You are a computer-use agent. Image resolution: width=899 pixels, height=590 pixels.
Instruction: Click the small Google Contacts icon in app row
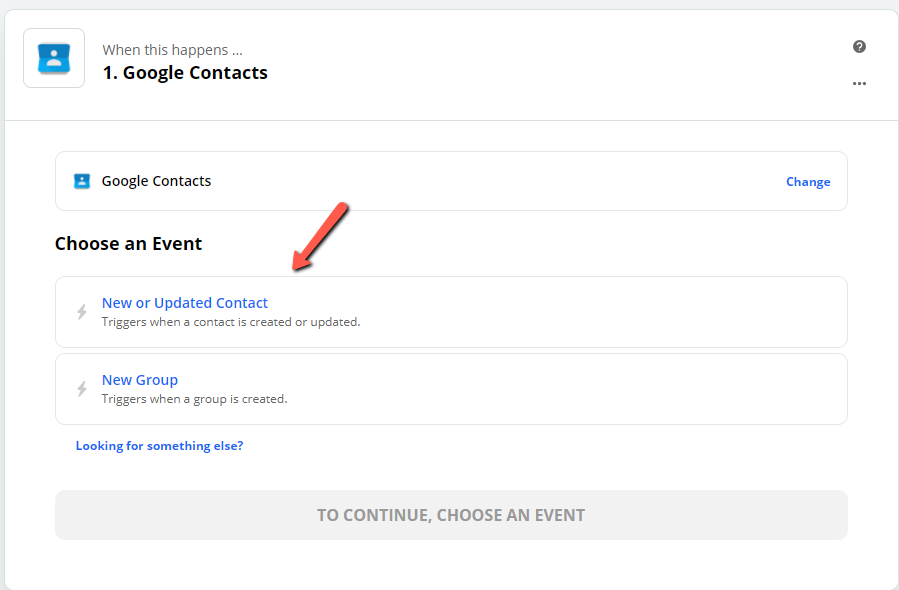click(82, 181)
